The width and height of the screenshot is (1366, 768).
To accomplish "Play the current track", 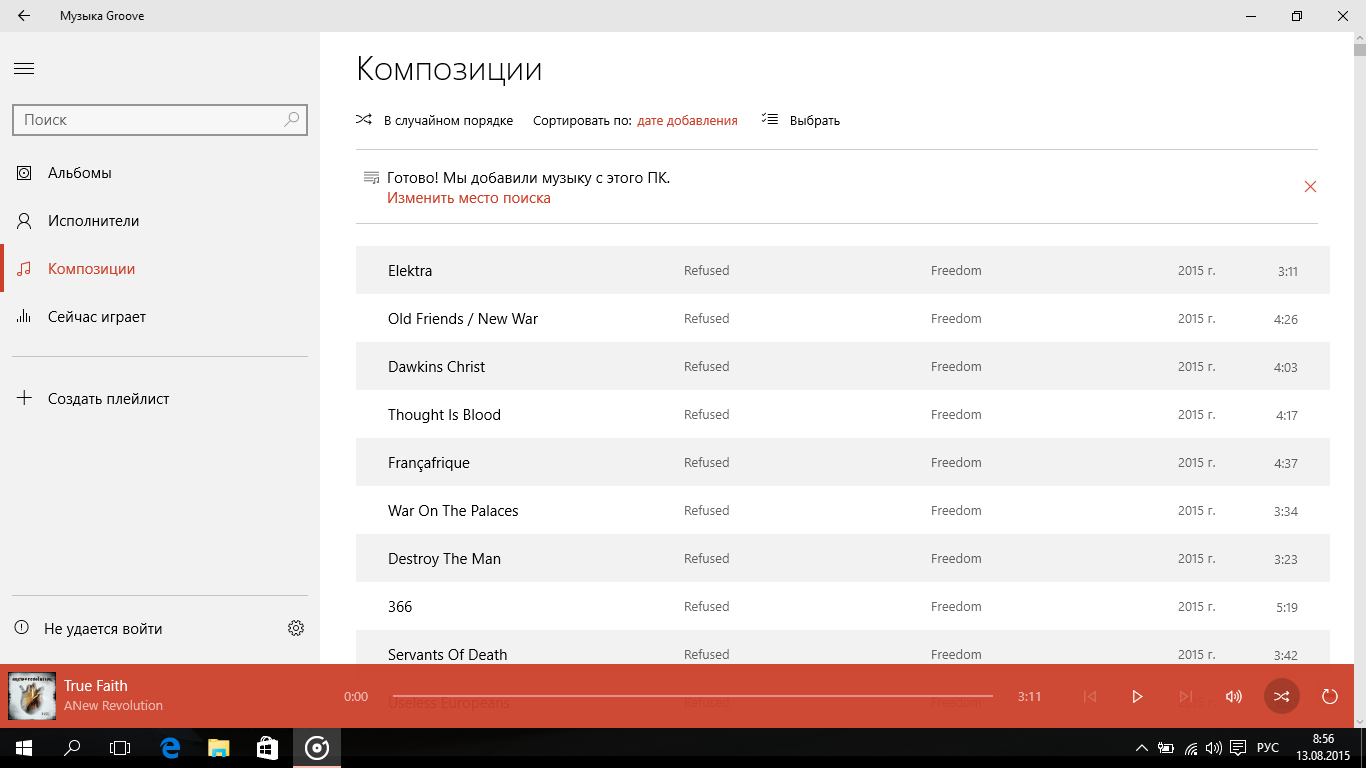I will click(x=1137, y=696).
